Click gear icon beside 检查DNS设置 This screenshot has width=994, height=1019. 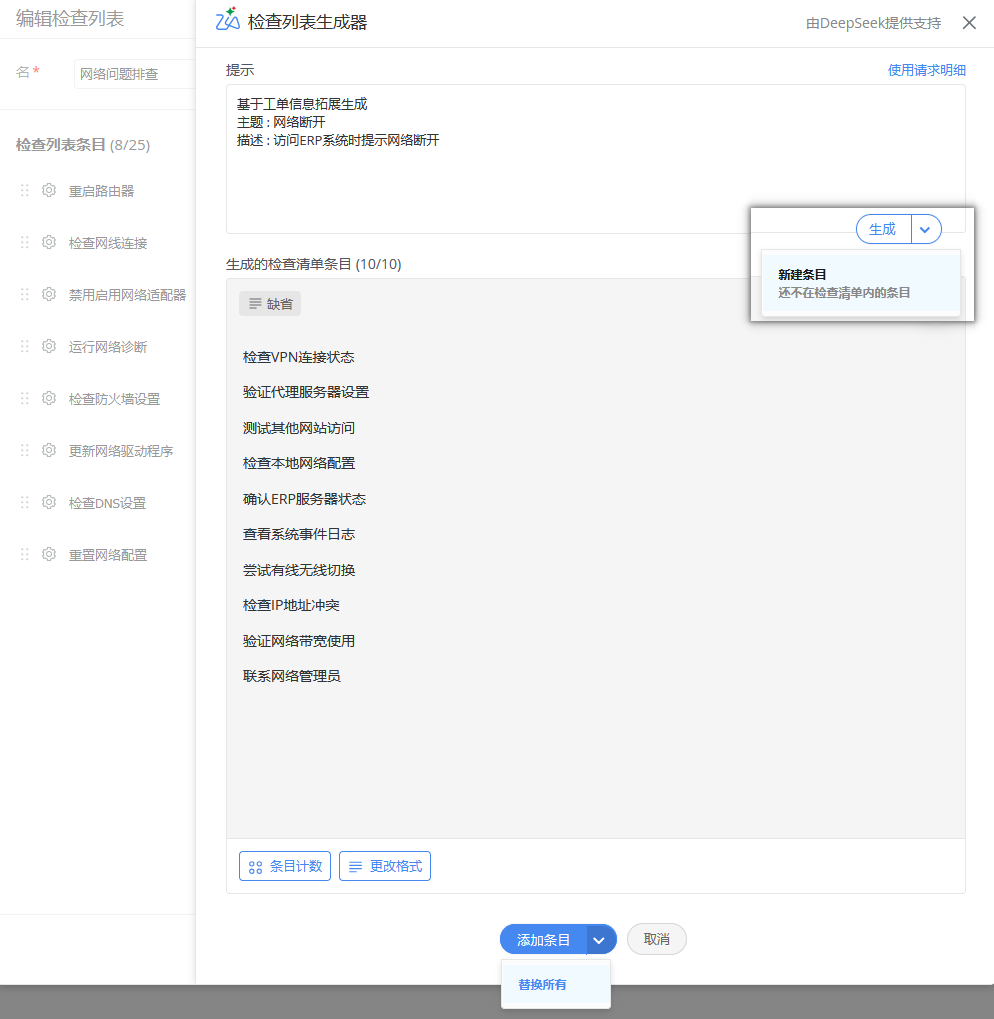pos(48,503)
